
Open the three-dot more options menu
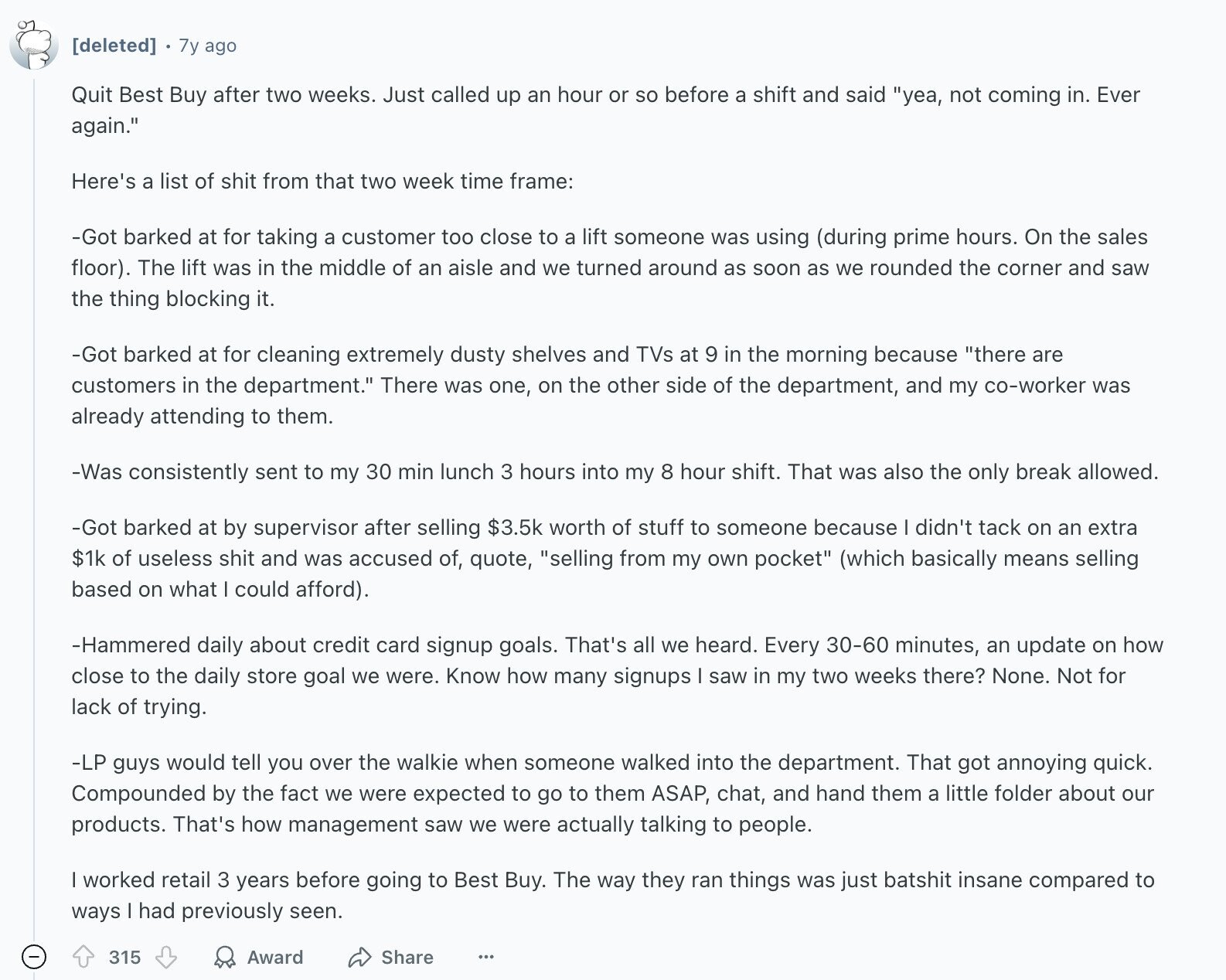click(485, 958)
